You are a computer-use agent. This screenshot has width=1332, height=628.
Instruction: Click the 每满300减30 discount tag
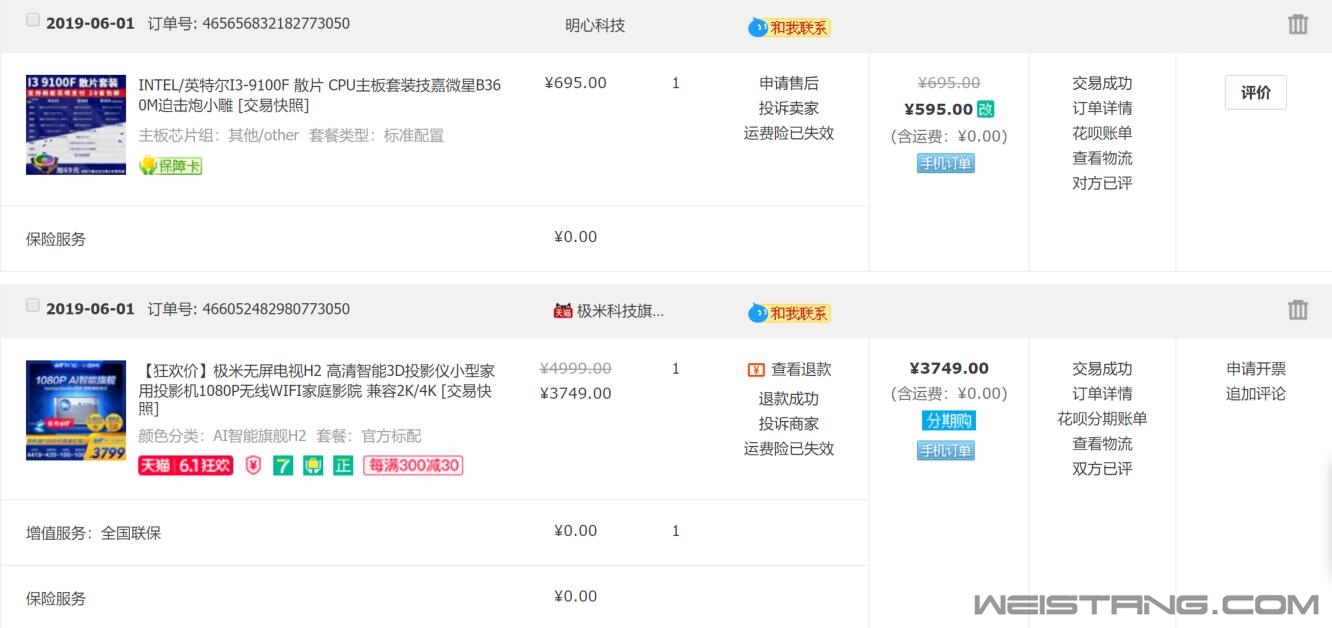tap(413, 465)
